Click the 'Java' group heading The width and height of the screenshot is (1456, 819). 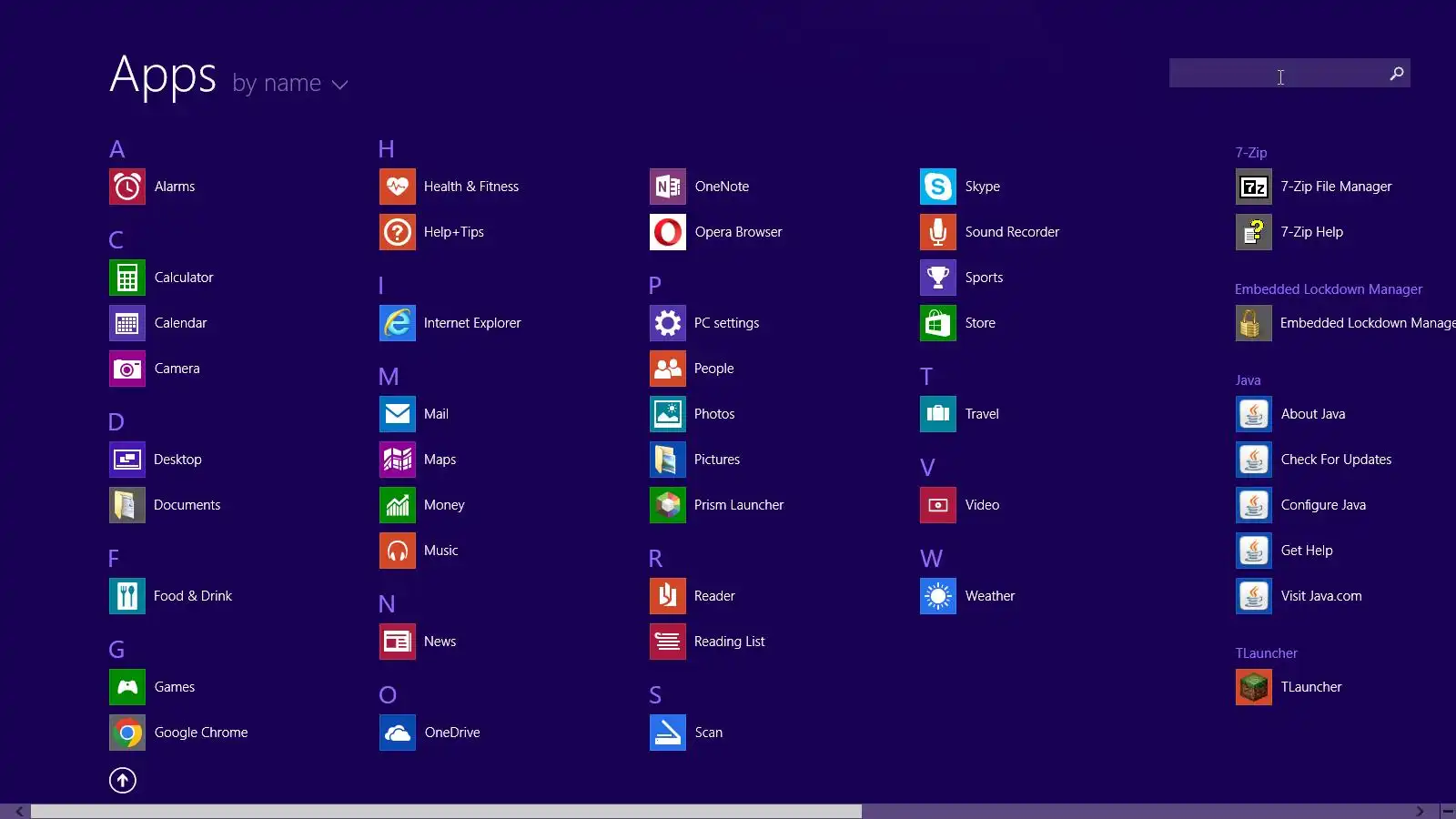coord(1248,380)
